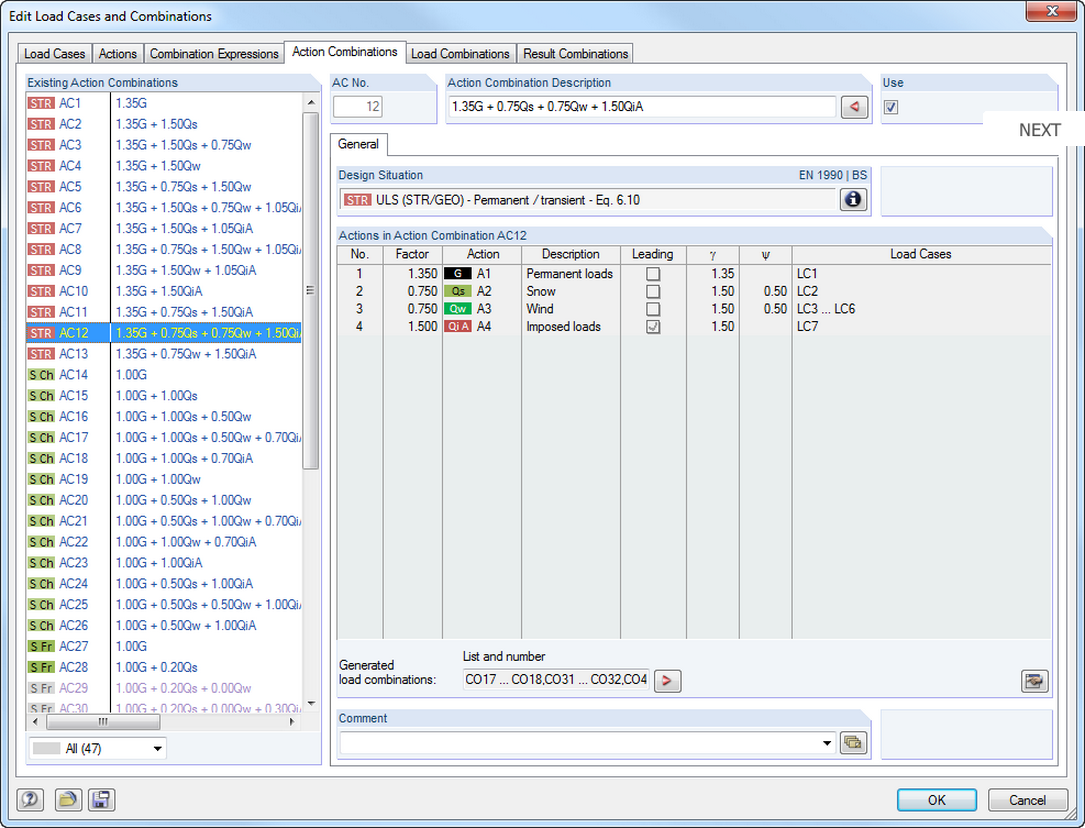Click the Load Cases column header
Screen dimensions: 1085x828
click(921, 255)
